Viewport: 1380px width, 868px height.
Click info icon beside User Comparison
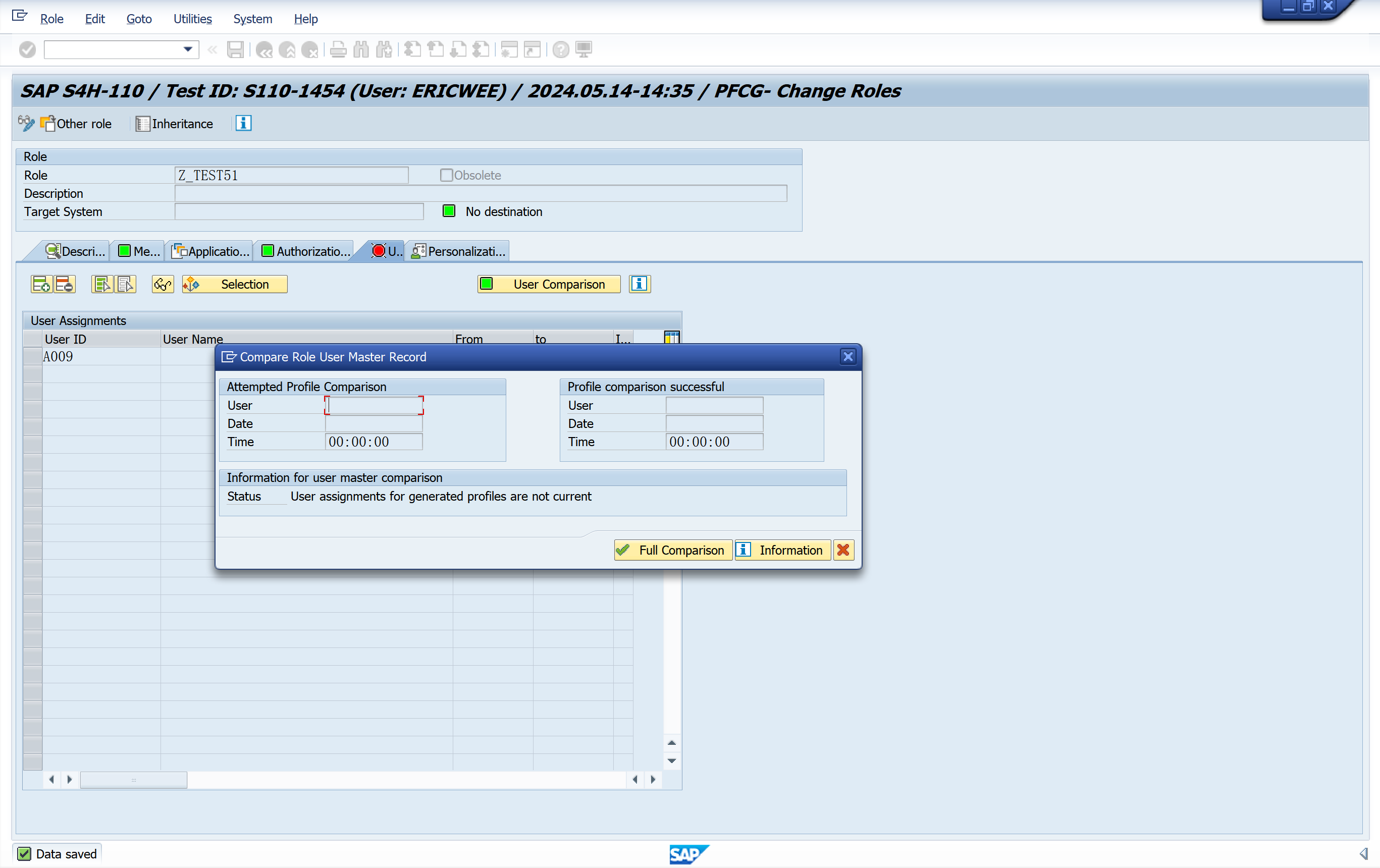pyautogui.click(x=639, y=284)
